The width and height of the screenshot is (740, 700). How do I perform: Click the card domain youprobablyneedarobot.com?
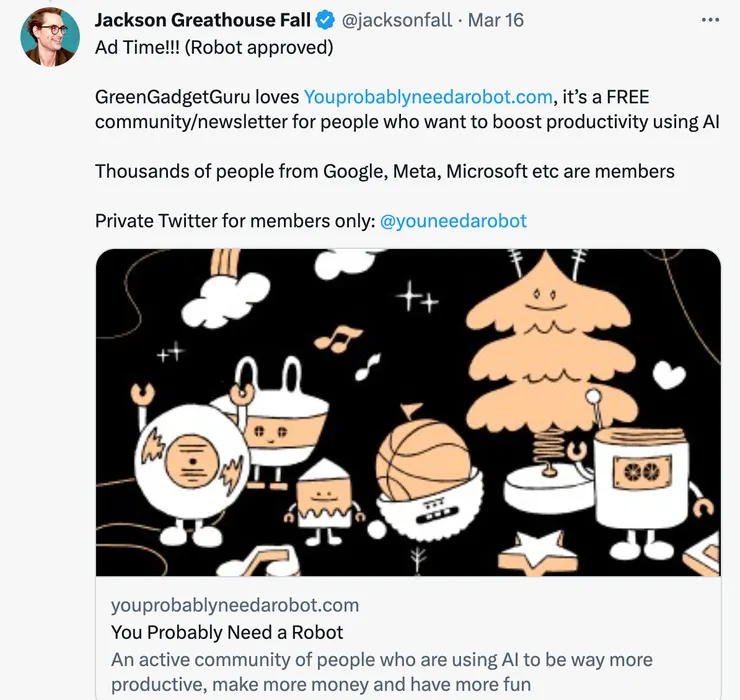click(x=234, y=605)
